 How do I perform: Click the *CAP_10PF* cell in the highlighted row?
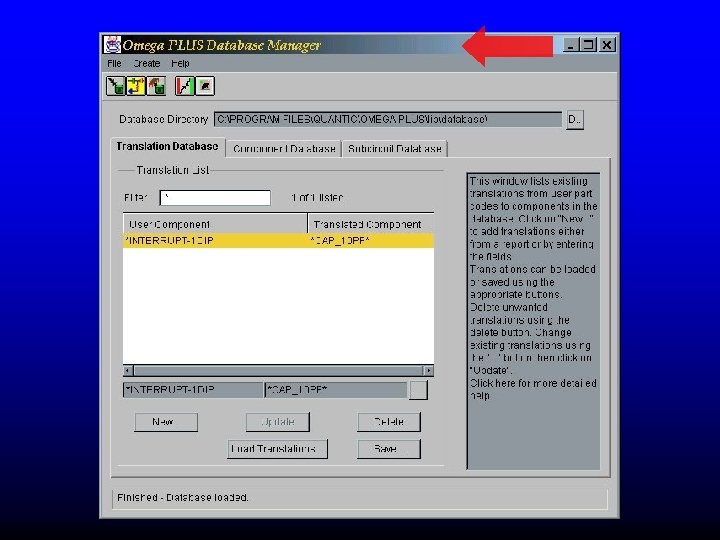pyautogui.click(x=371, y=241)
